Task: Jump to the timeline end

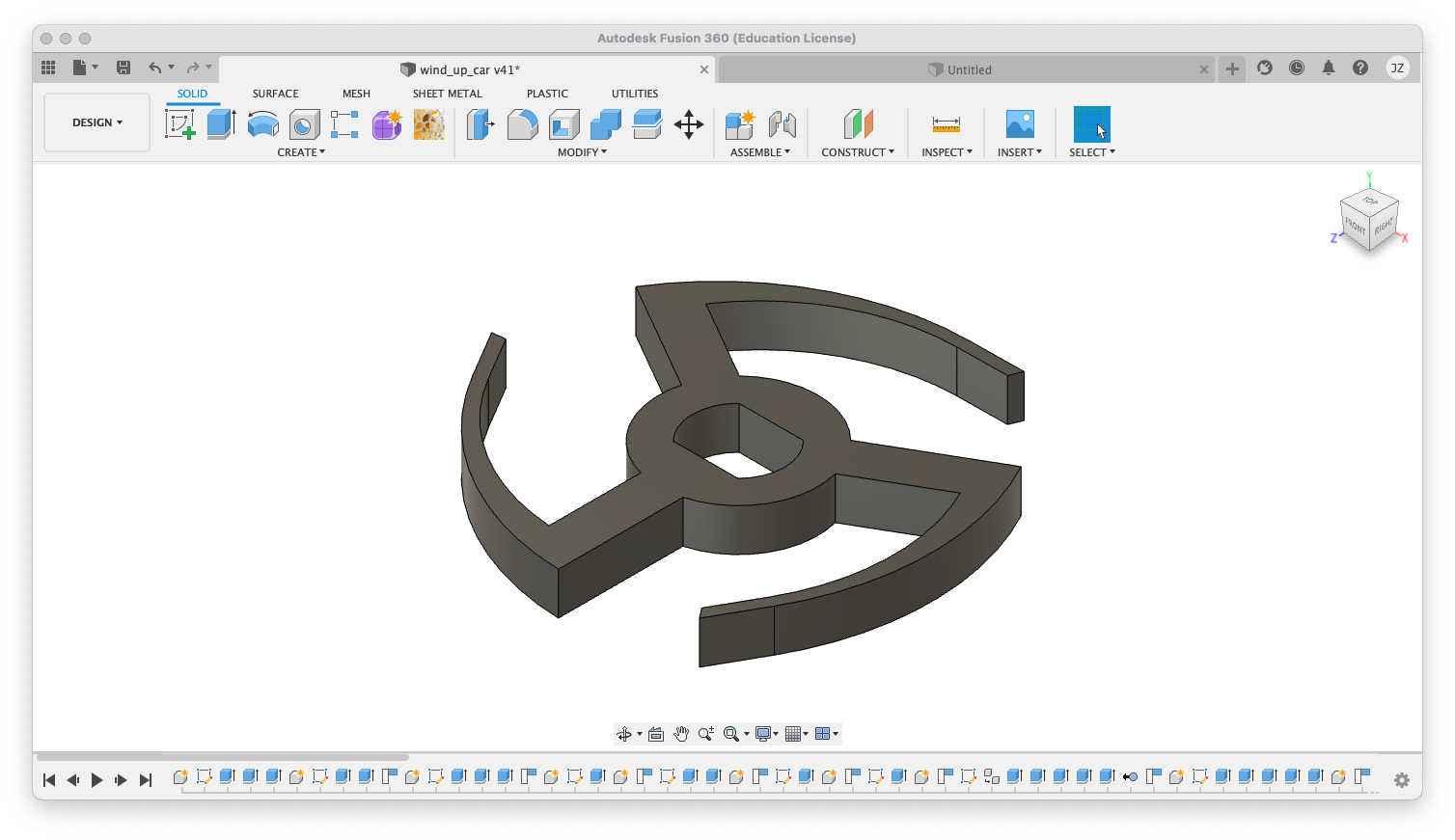Action: coord(146,780)
